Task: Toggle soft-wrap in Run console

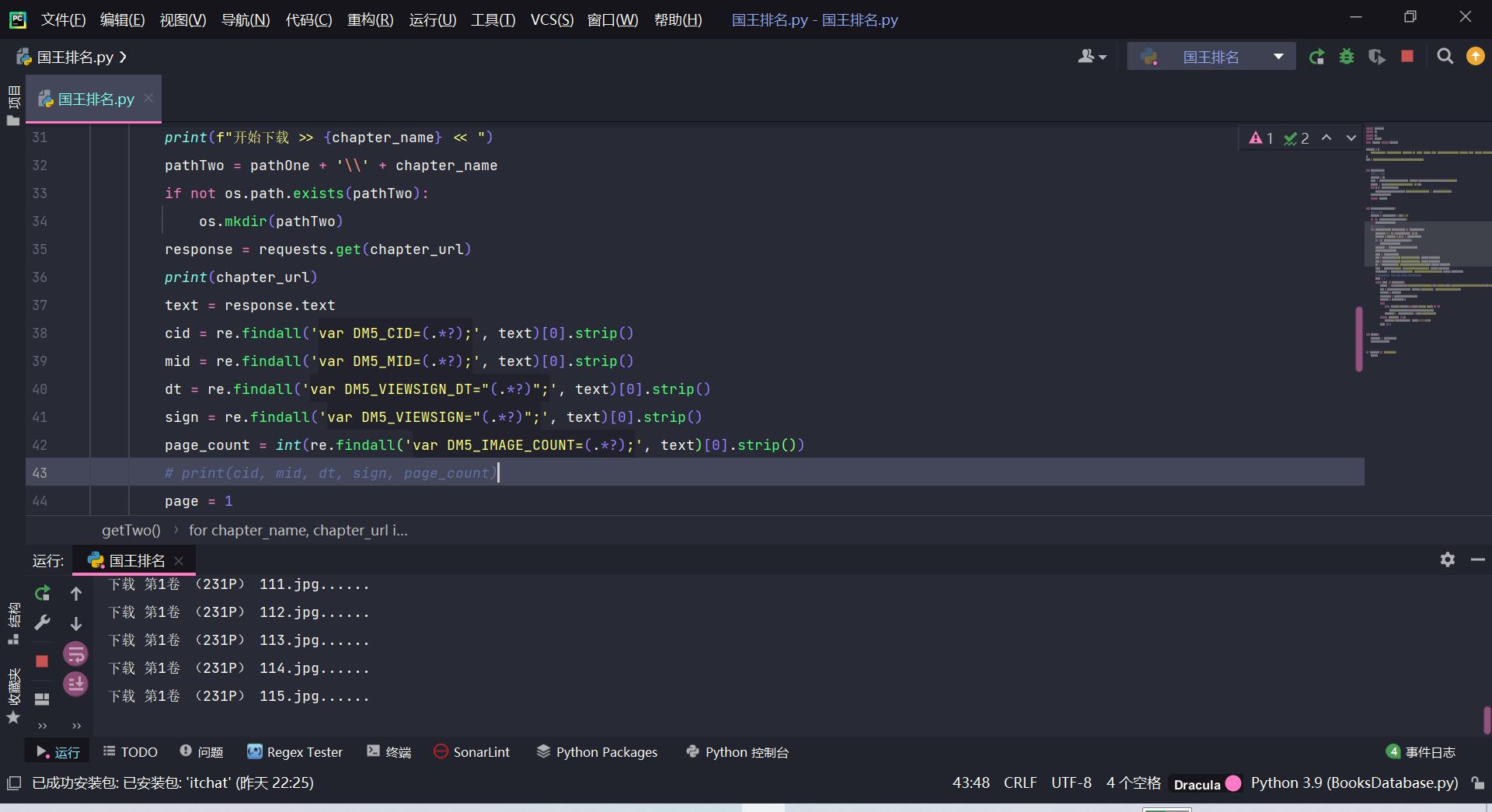Action: coord(75,654)
